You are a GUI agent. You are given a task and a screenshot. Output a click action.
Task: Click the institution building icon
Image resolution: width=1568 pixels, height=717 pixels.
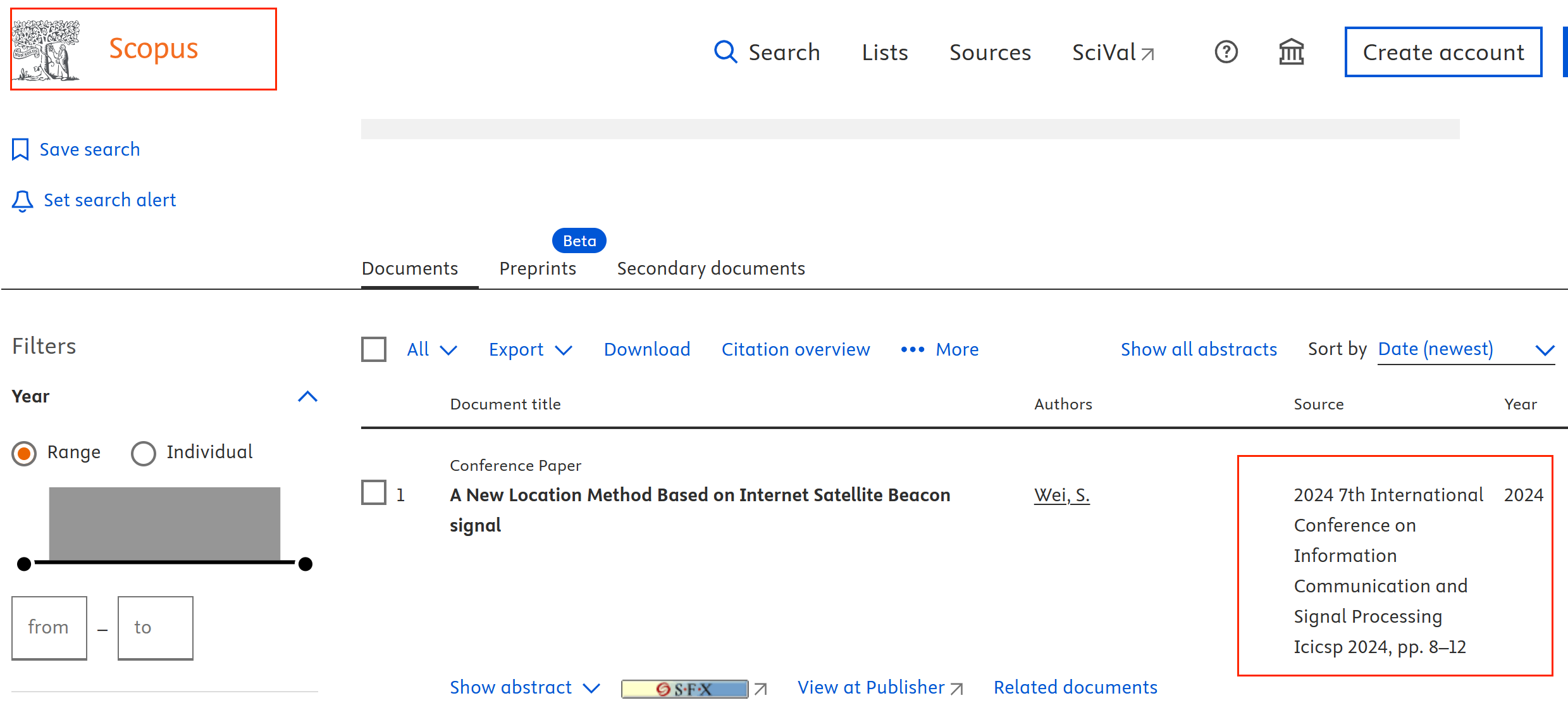1291,52
